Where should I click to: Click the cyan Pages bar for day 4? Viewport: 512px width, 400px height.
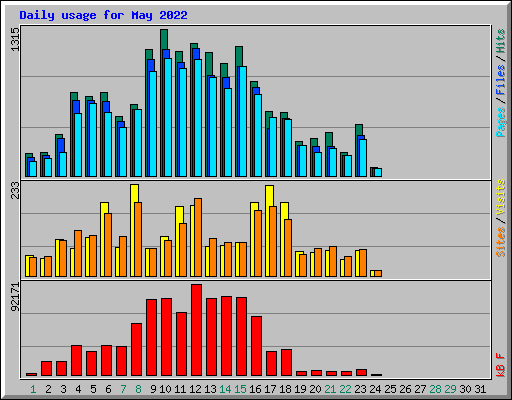click(78, 145)
